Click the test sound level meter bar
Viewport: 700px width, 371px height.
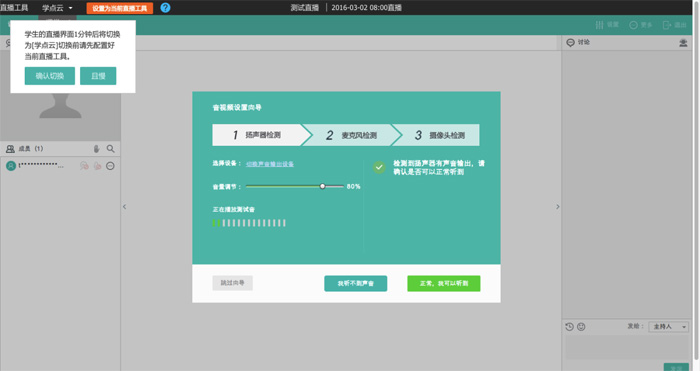[249, 223]
